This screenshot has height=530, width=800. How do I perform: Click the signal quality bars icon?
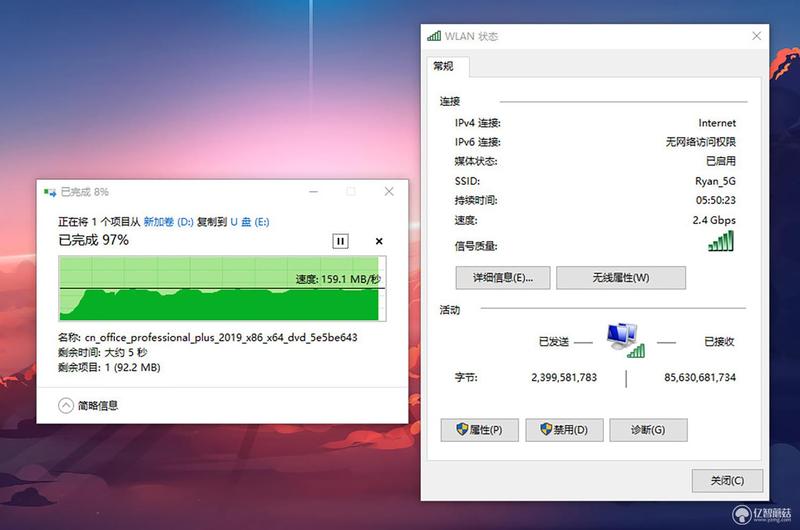pos(721,241)
